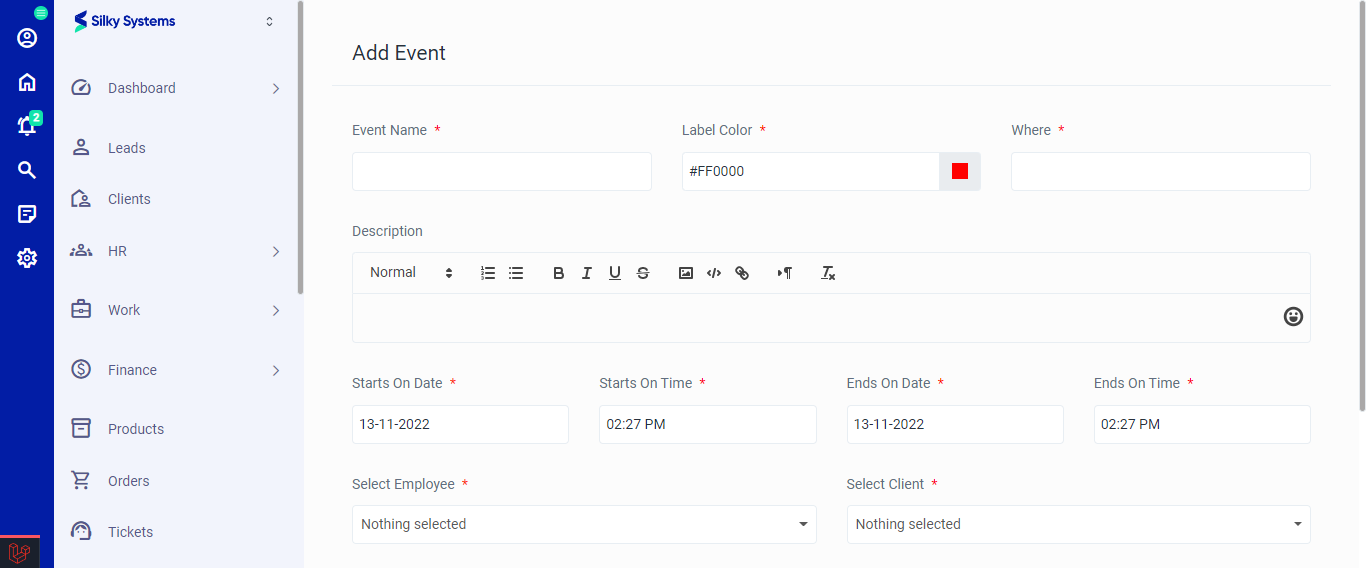Click the Ends On Time field

click(1202, 424)
